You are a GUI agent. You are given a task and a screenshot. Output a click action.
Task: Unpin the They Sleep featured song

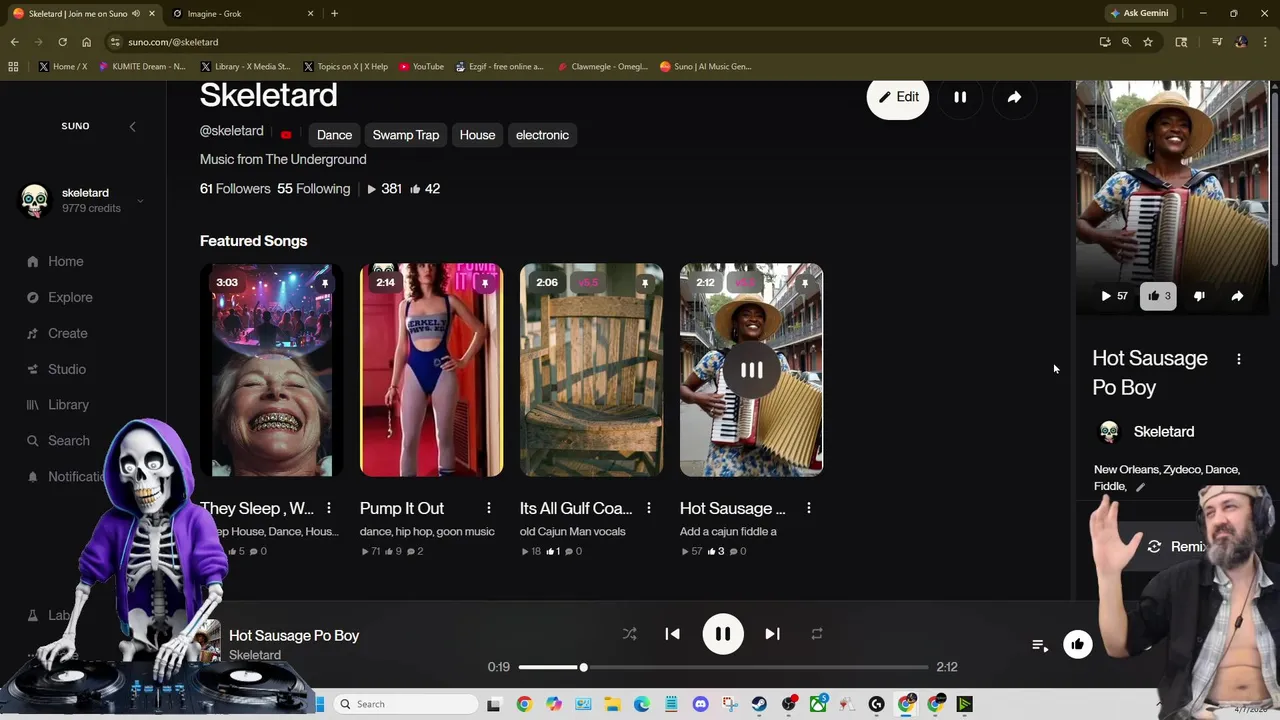[324, 283]
